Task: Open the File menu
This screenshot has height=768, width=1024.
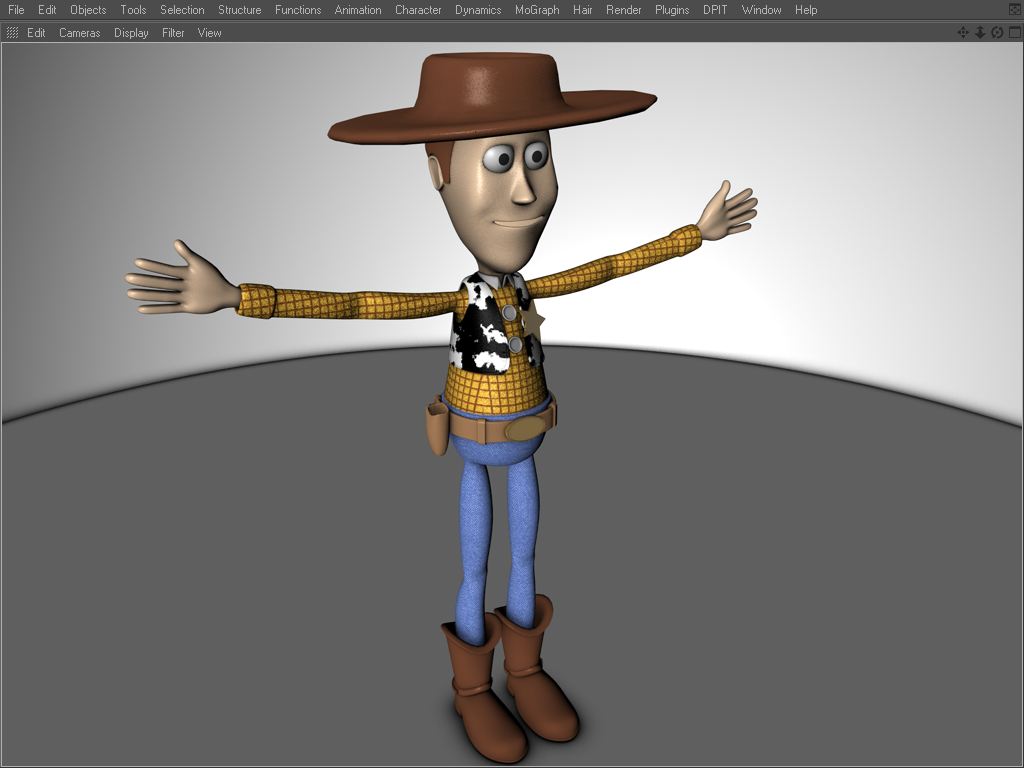Action: [16, 10]
